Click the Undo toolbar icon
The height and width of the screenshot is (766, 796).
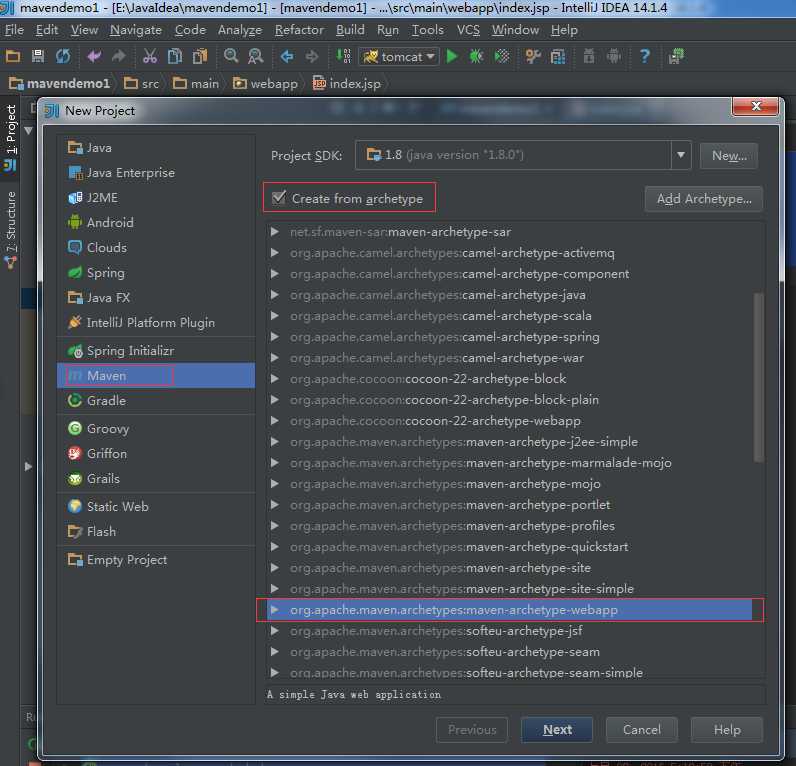(x=94, y=56)
